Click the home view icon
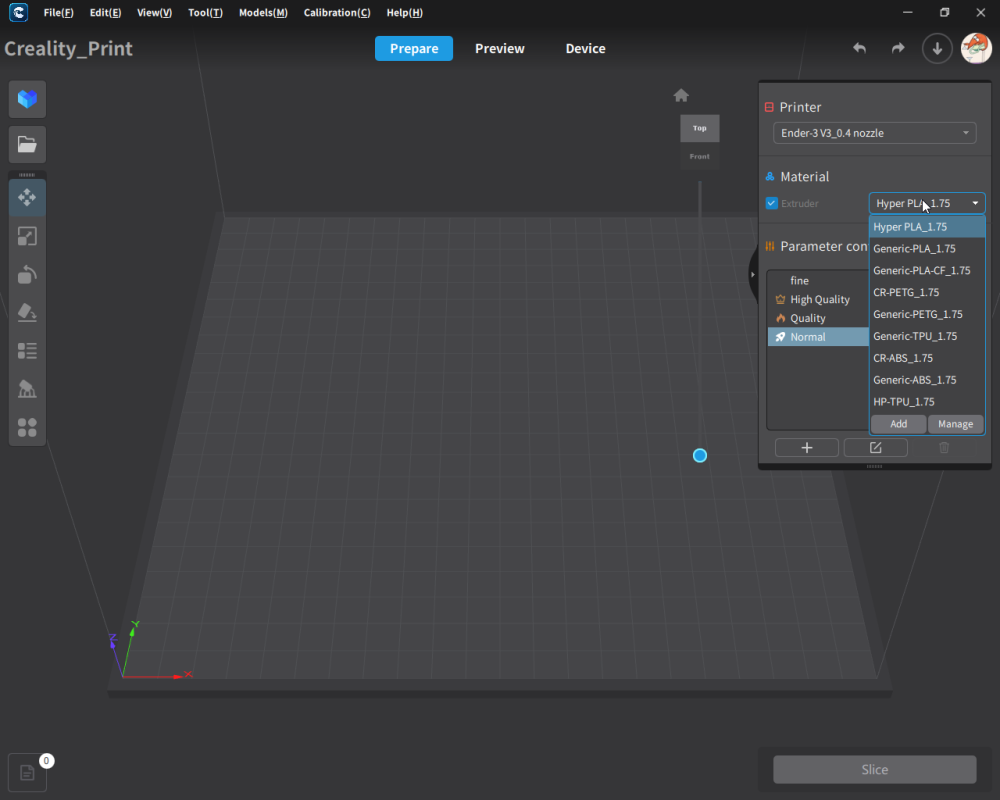The image size is (1000, 800). (x=681, y=96)
